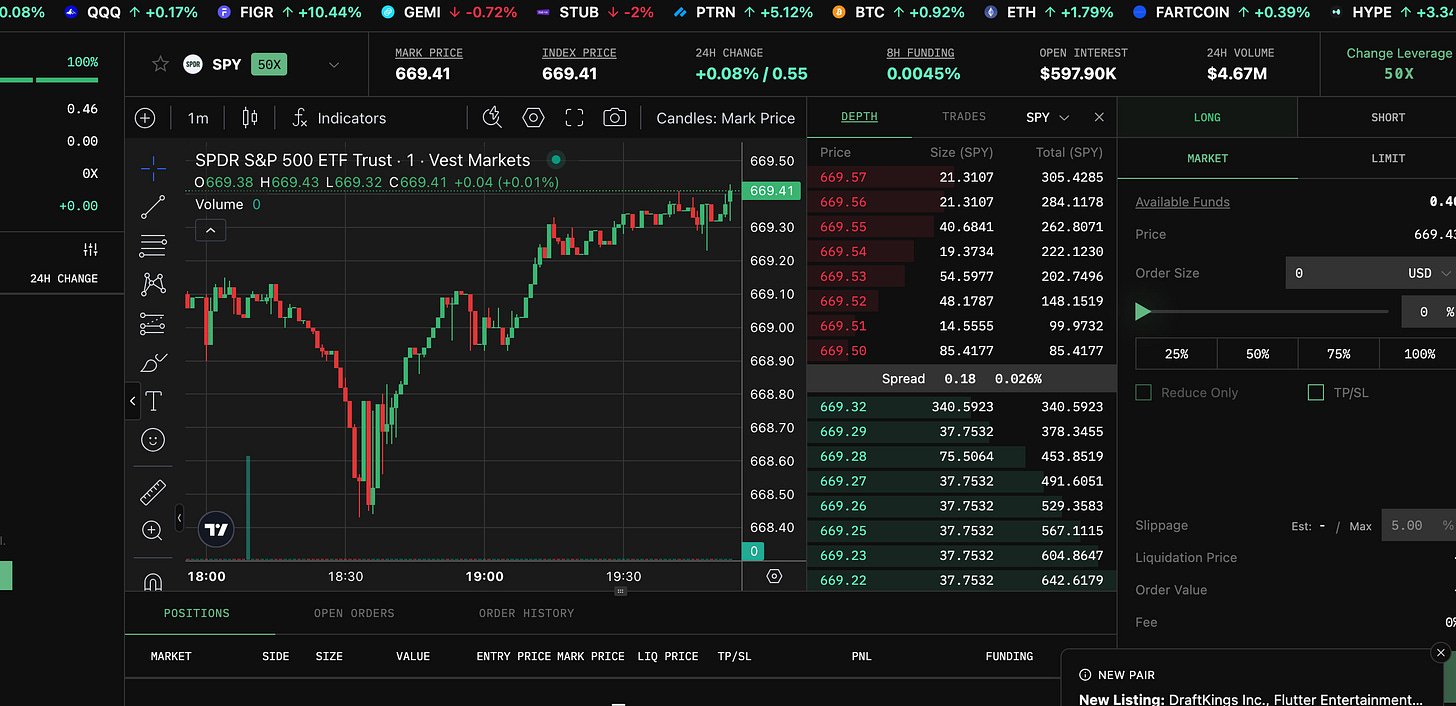Viewport: 1456px width, 706px height.
Task: Open the emoji icons tool
Action: pyautogui.click(x=153, y=440)
